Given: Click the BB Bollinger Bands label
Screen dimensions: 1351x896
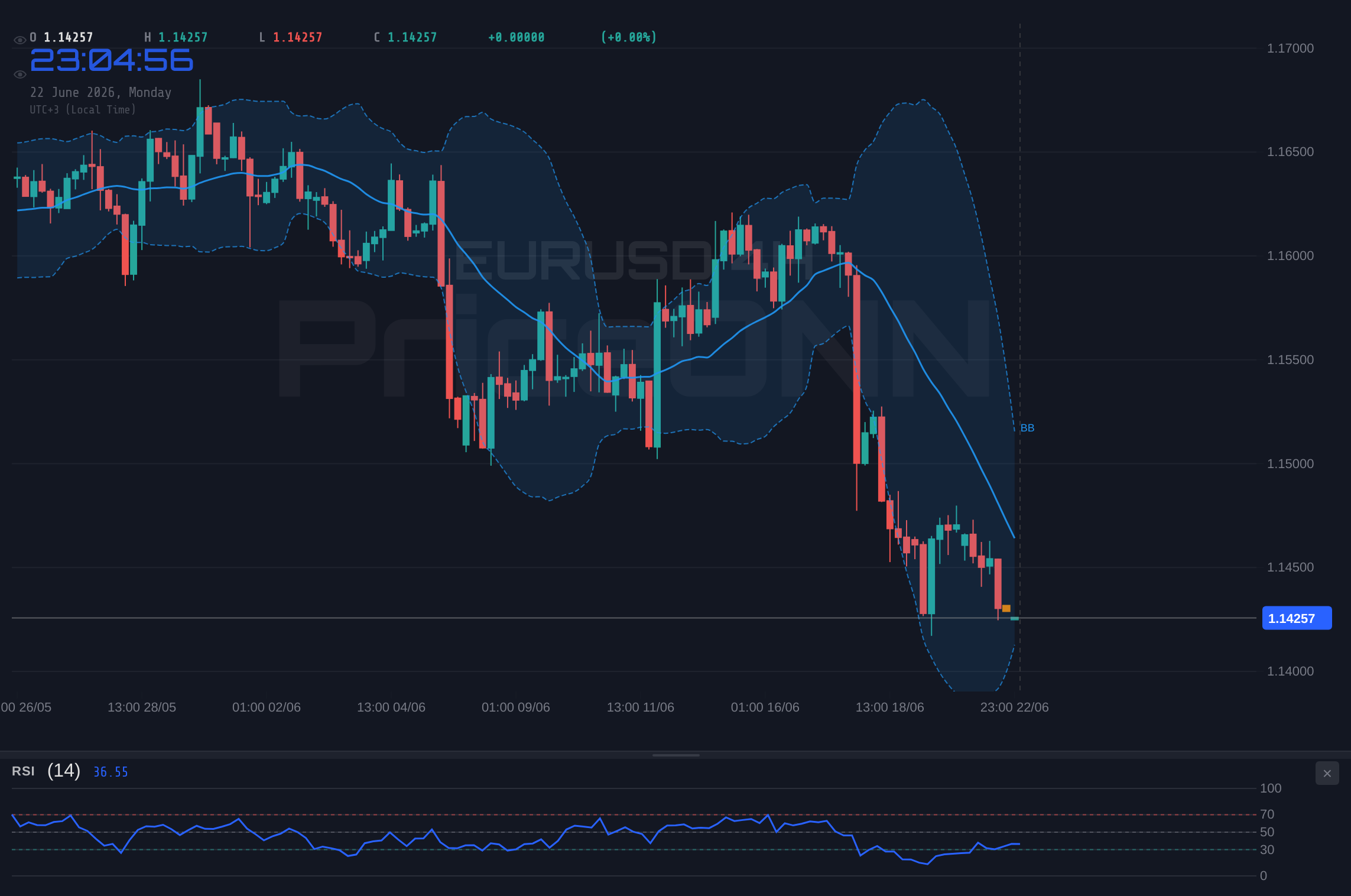Looking at the screenshot, I should [1027, 428].
